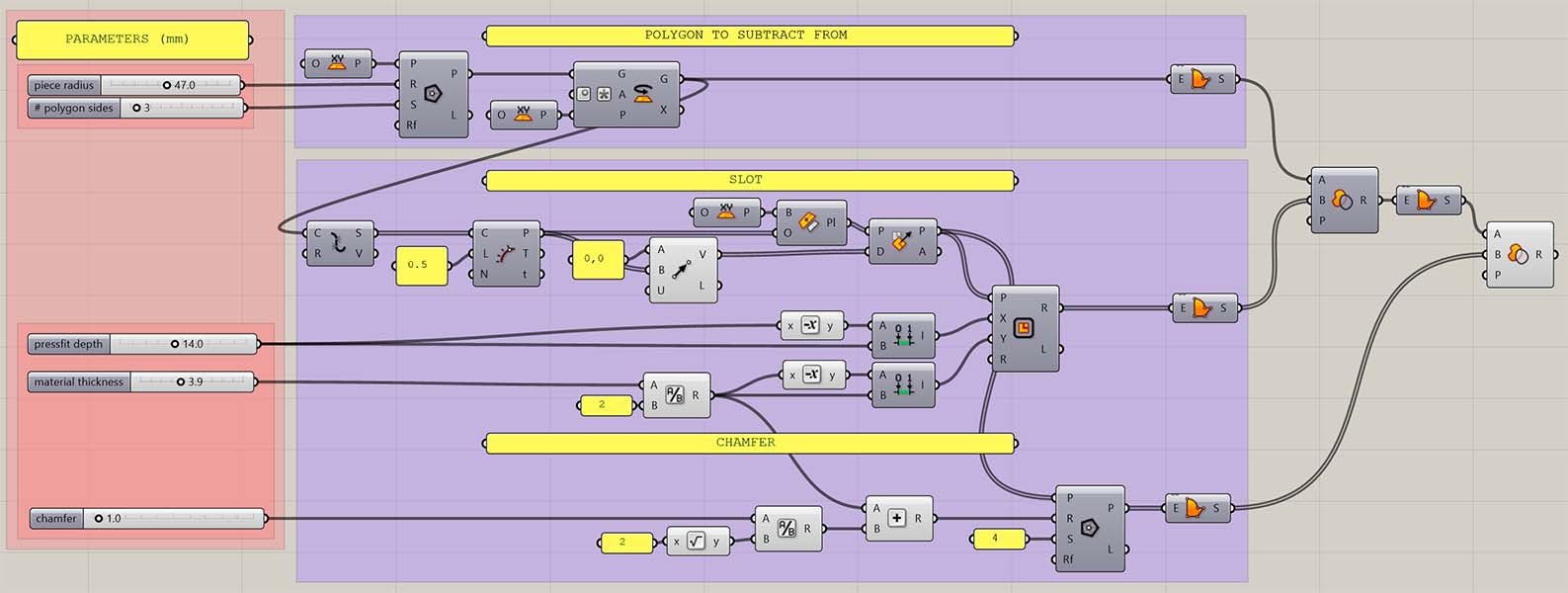Image resolution: width=1568 pixels, height=593 pixels.
Task: Click the yellow 4 panel feeding Polygon sides
Action: 1000,539
